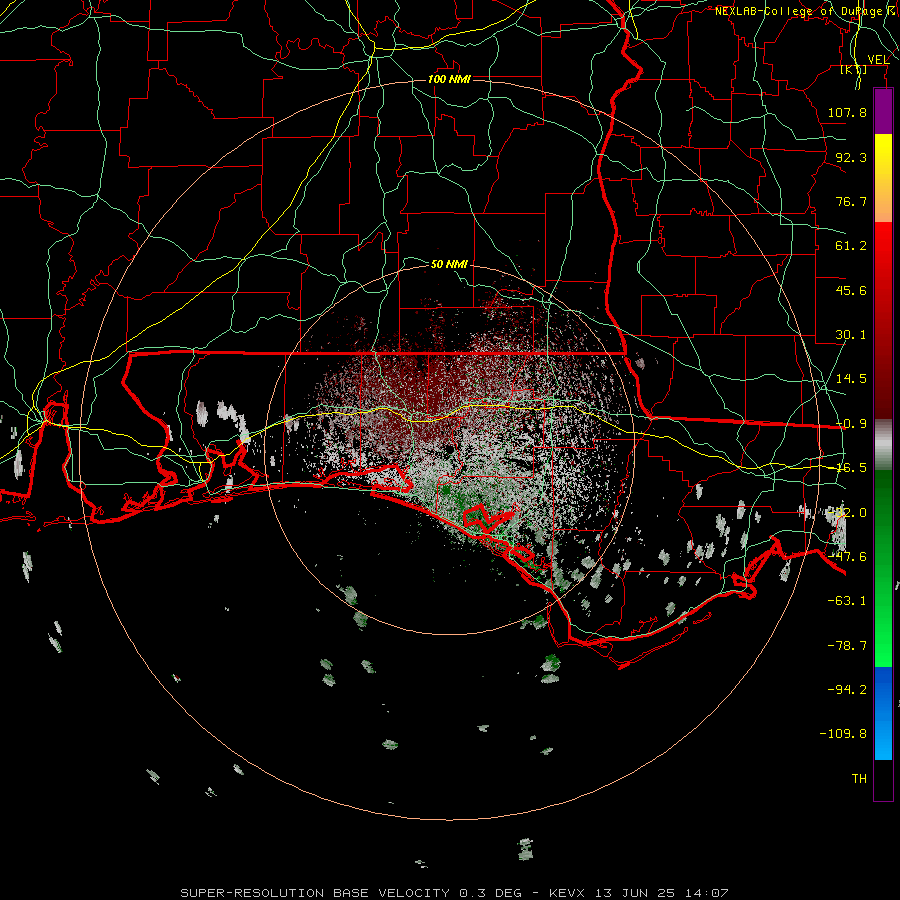Screen dimensions: 900x900
Task: Click the Super-Resolution Base Velocity caption
Action: pyautogui.click(x=455, y=893)
